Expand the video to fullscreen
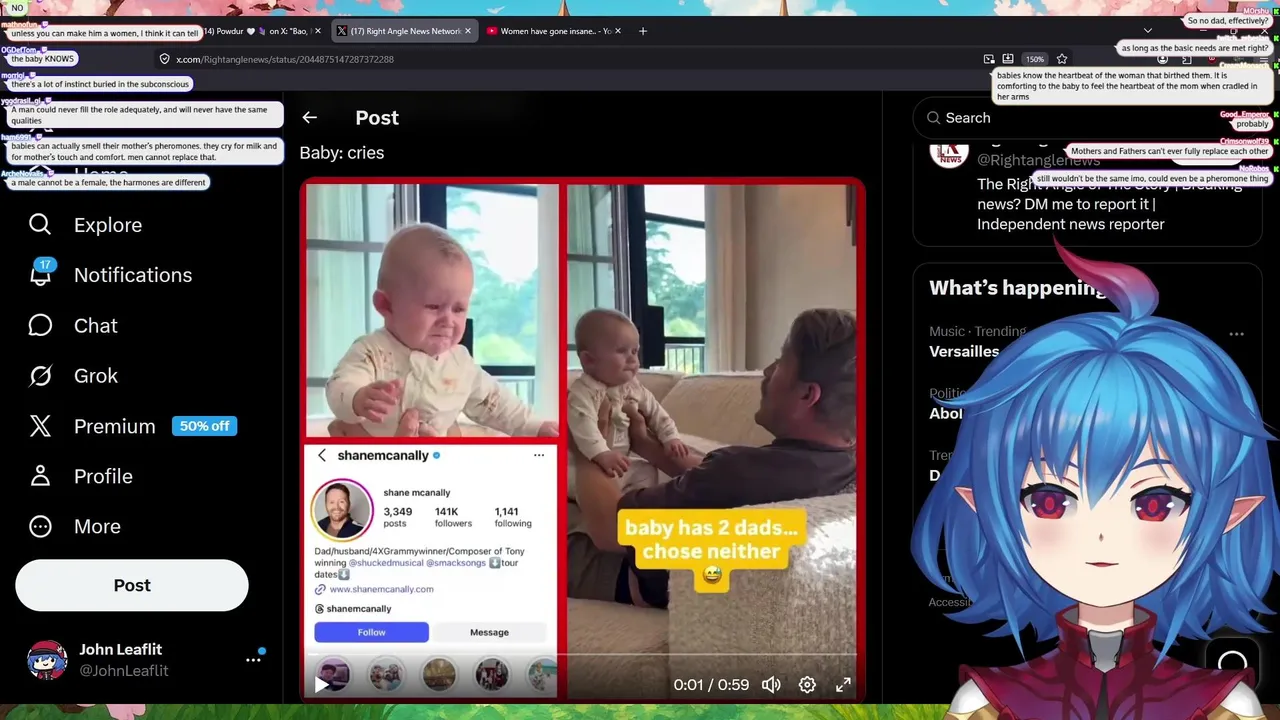The height and width of the screenshot is (720, 1280). coord(843,685)
